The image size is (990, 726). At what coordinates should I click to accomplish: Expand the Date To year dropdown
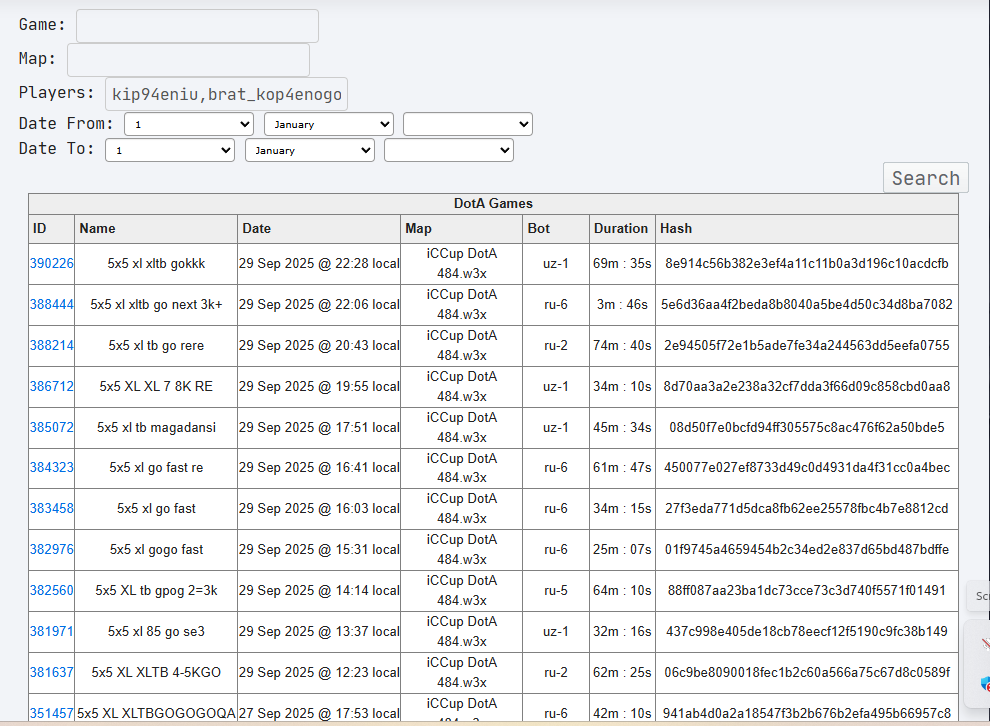(449, 150)
